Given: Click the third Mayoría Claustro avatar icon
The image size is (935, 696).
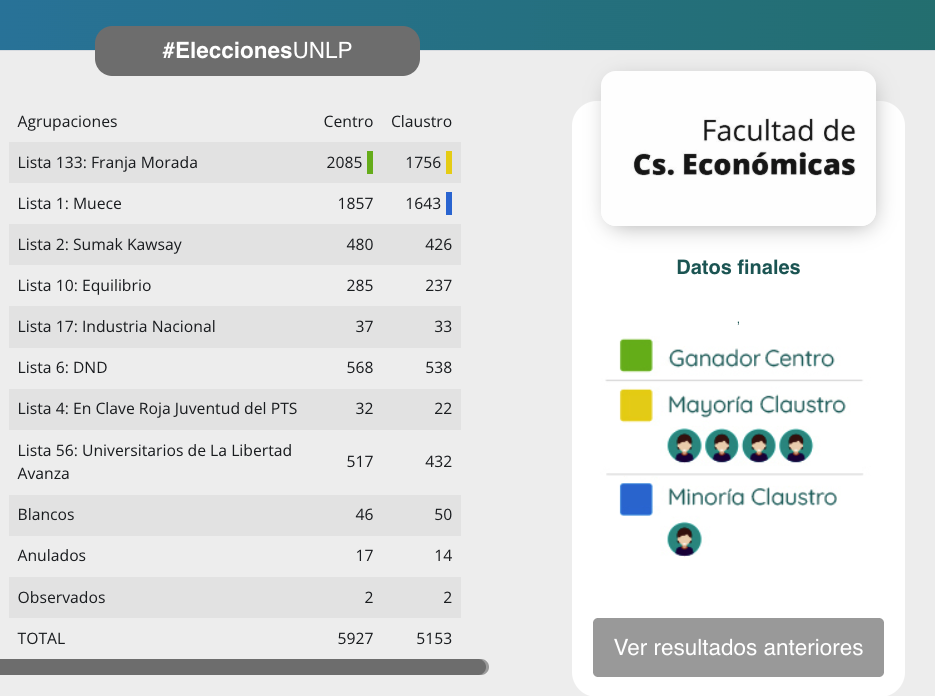Looking at the screenshot, I should pos(759,446).
